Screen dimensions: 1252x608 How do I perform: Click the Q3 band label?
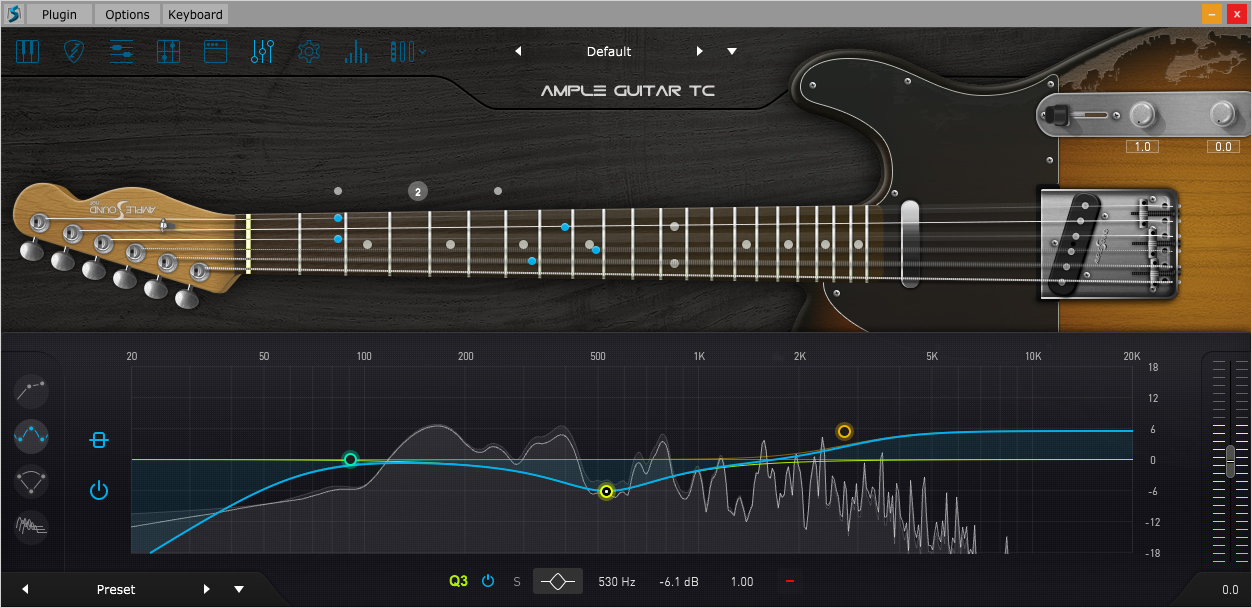[458, 581]
